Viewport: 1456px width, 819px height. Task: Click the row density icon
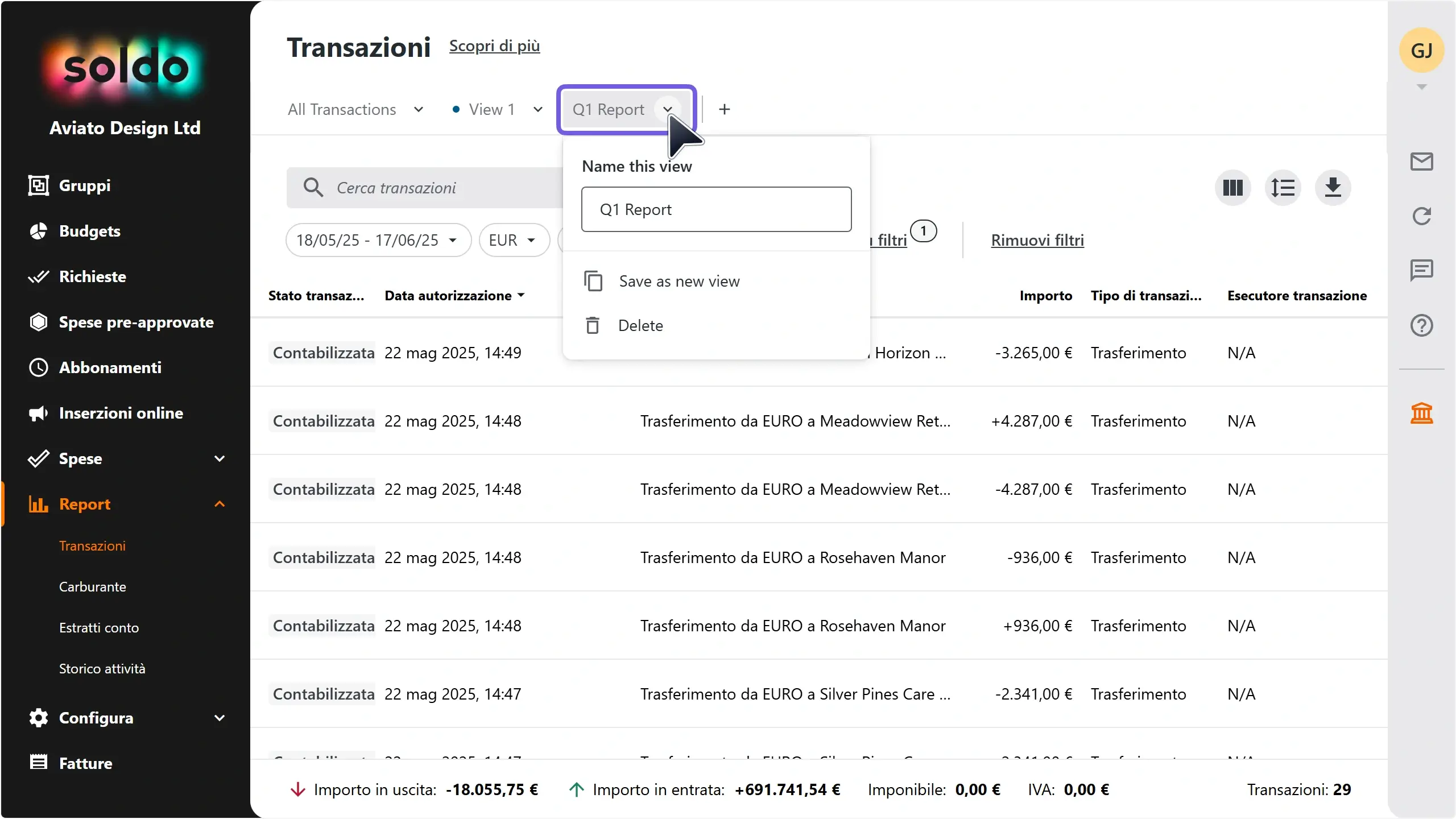click(1283, 188)
